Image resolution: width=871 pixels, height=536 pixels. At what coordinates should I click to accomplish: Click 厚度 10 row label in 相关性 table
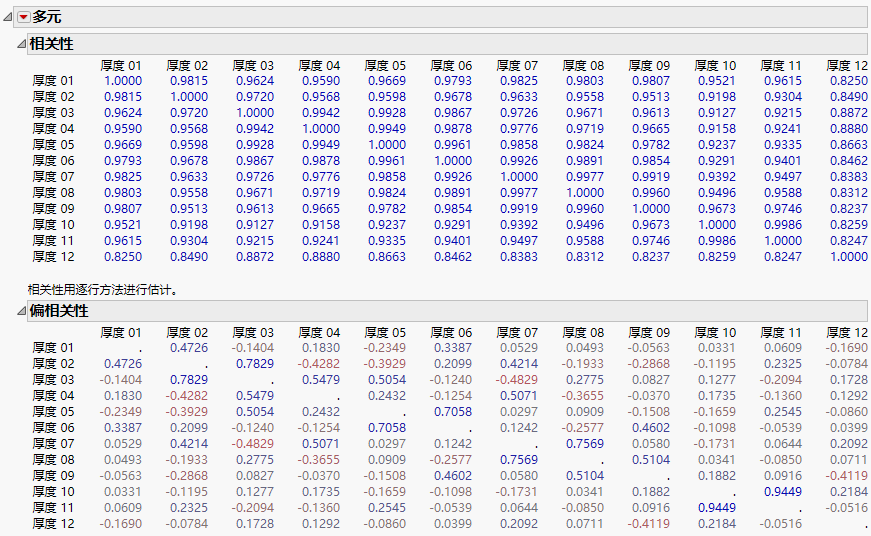[x=53, y=225]
